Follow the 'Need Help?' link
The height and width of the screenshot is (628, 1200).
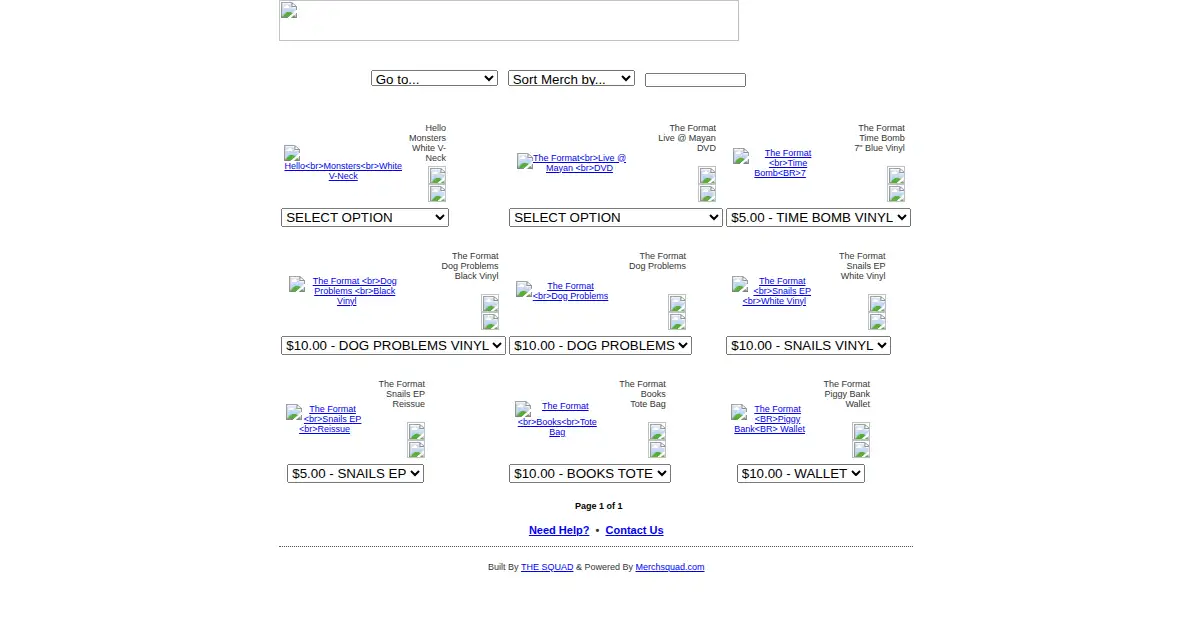tap(559, 530)
